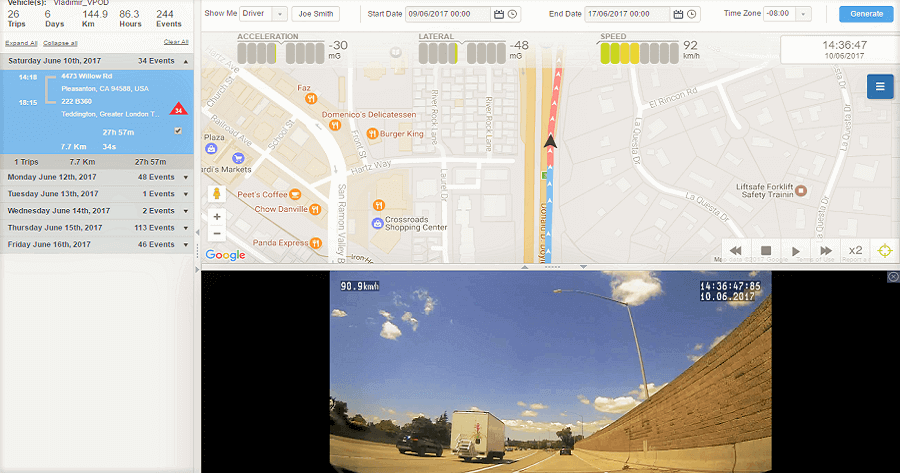Click the Generate button
The height and width of the screenshot is (473, 900).
[866, 14]
